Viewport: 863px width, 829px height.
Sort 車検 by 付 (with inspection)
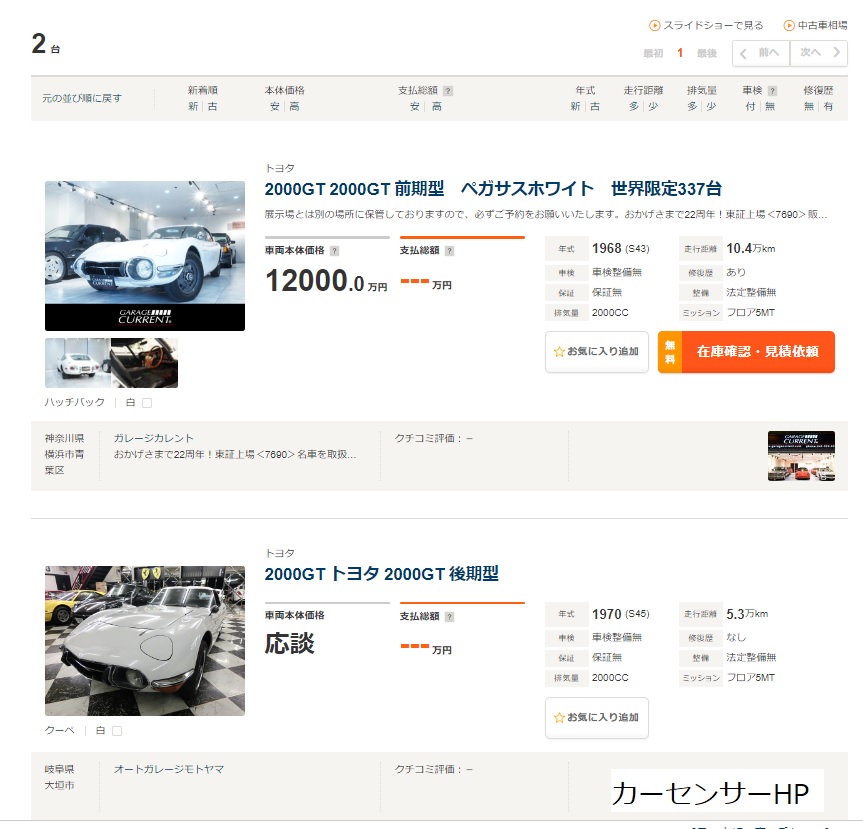(x=750, y=106)
